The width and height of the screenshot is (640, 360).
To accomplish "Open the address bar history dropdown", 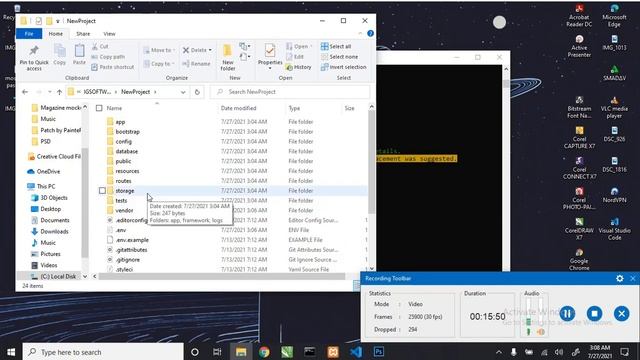I will [183, 92].
